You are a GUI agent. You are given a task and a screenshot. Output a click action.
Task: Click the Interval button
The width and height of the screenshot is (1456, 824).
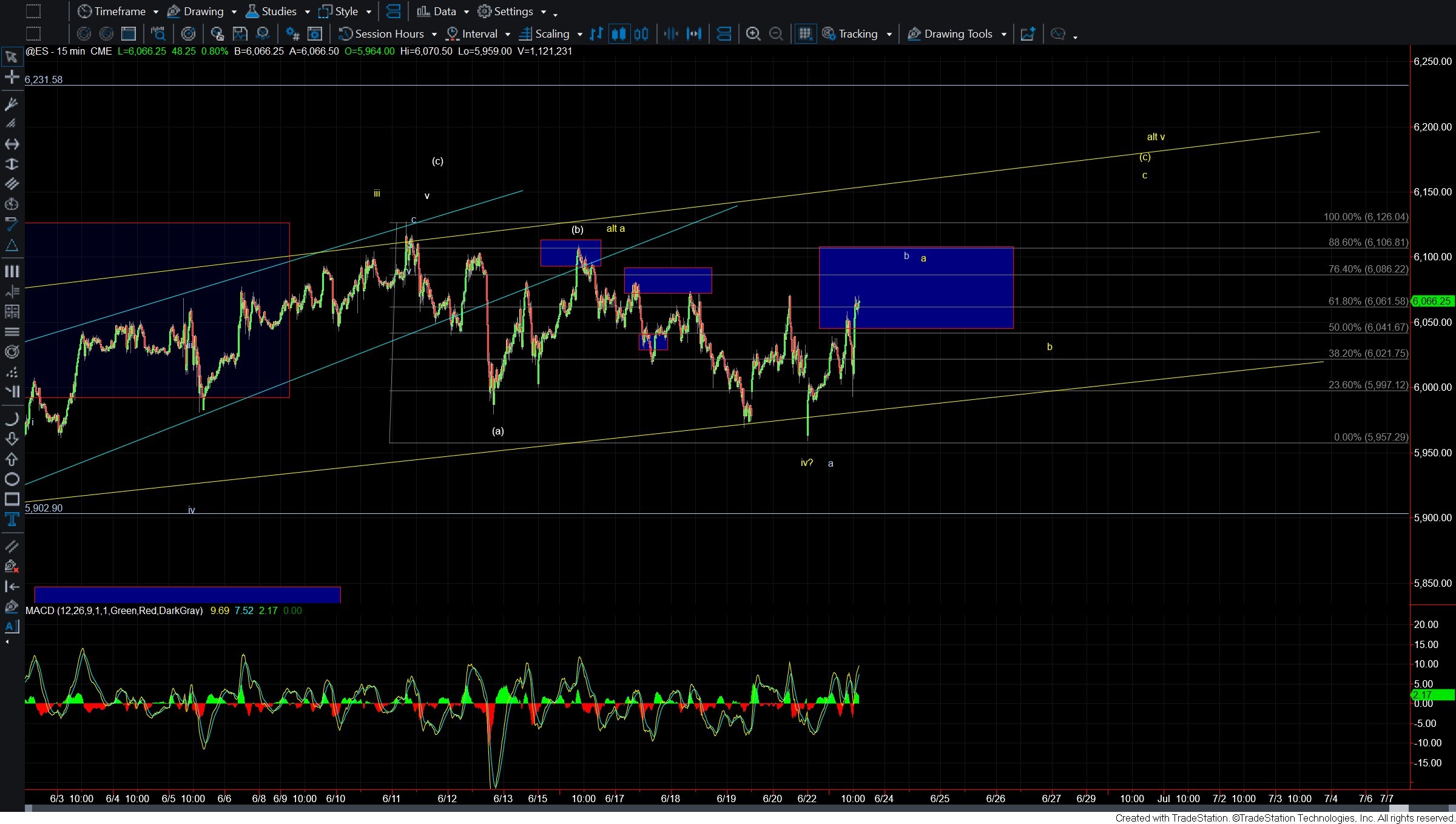tap(472, 34)
